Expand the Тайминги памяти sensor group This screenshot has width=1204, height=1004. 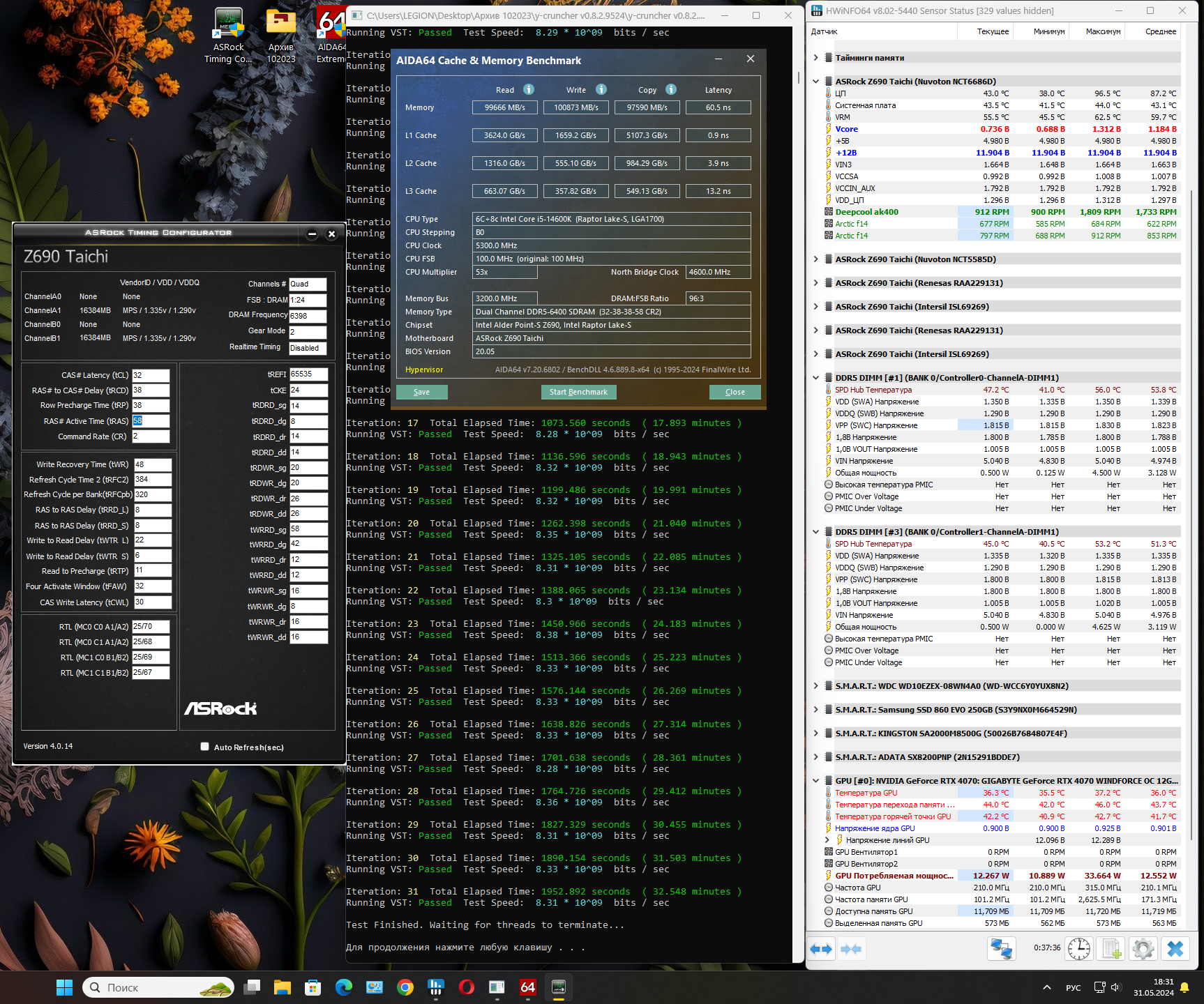click(815, 58)
